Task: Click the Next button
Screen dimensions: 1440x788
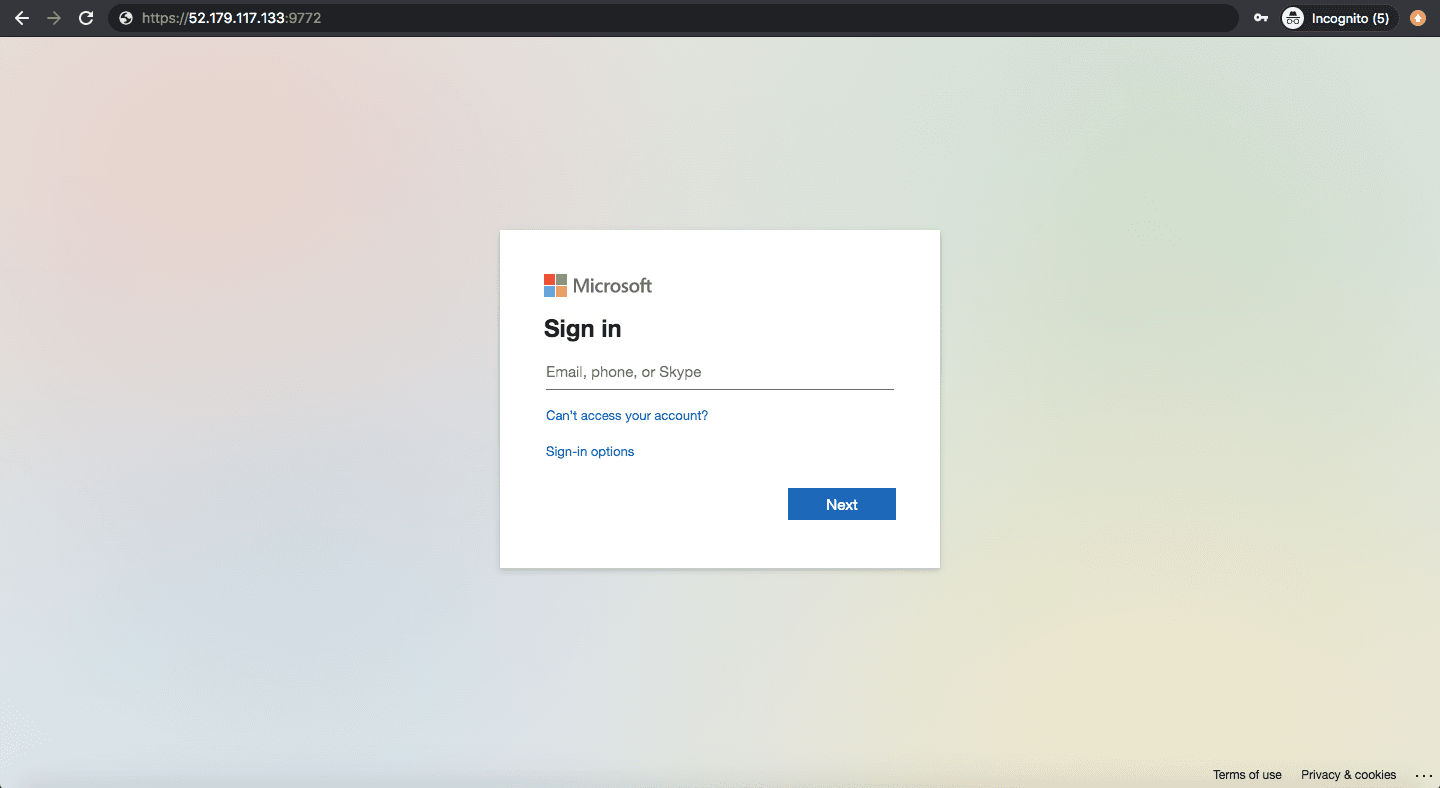Action: tap(842, 504)
